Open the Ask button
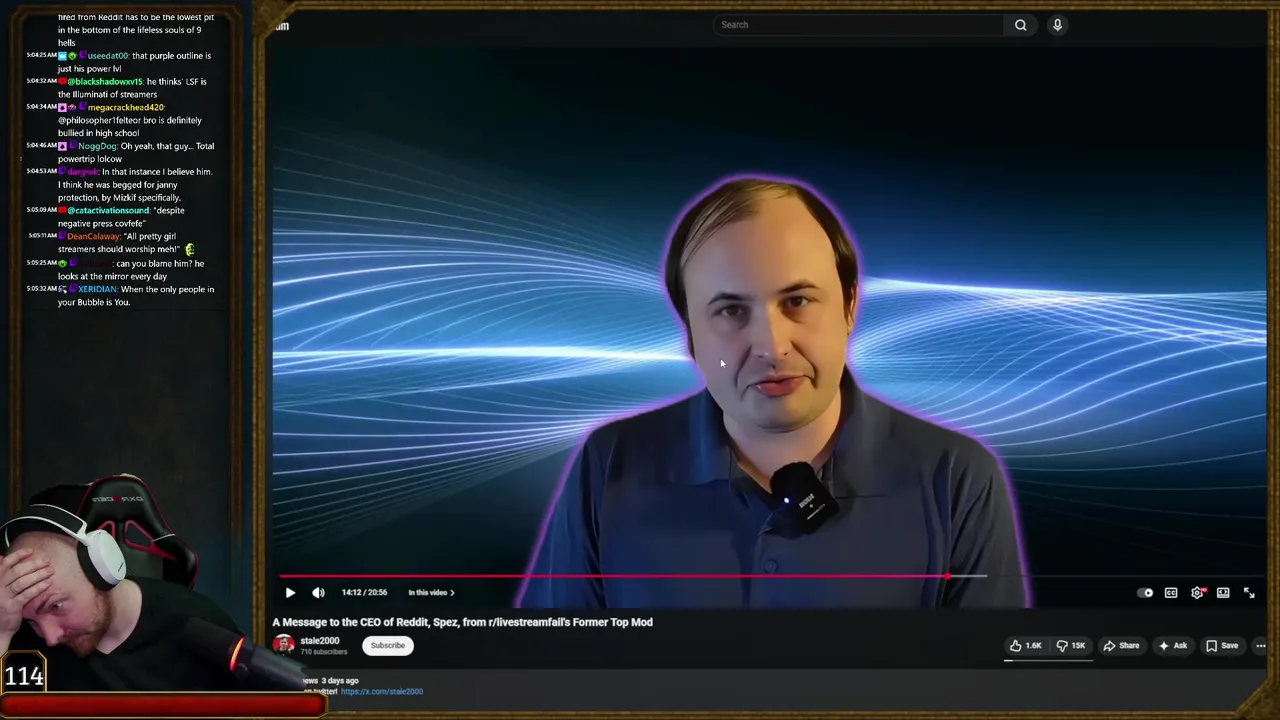 (1172, 646)
